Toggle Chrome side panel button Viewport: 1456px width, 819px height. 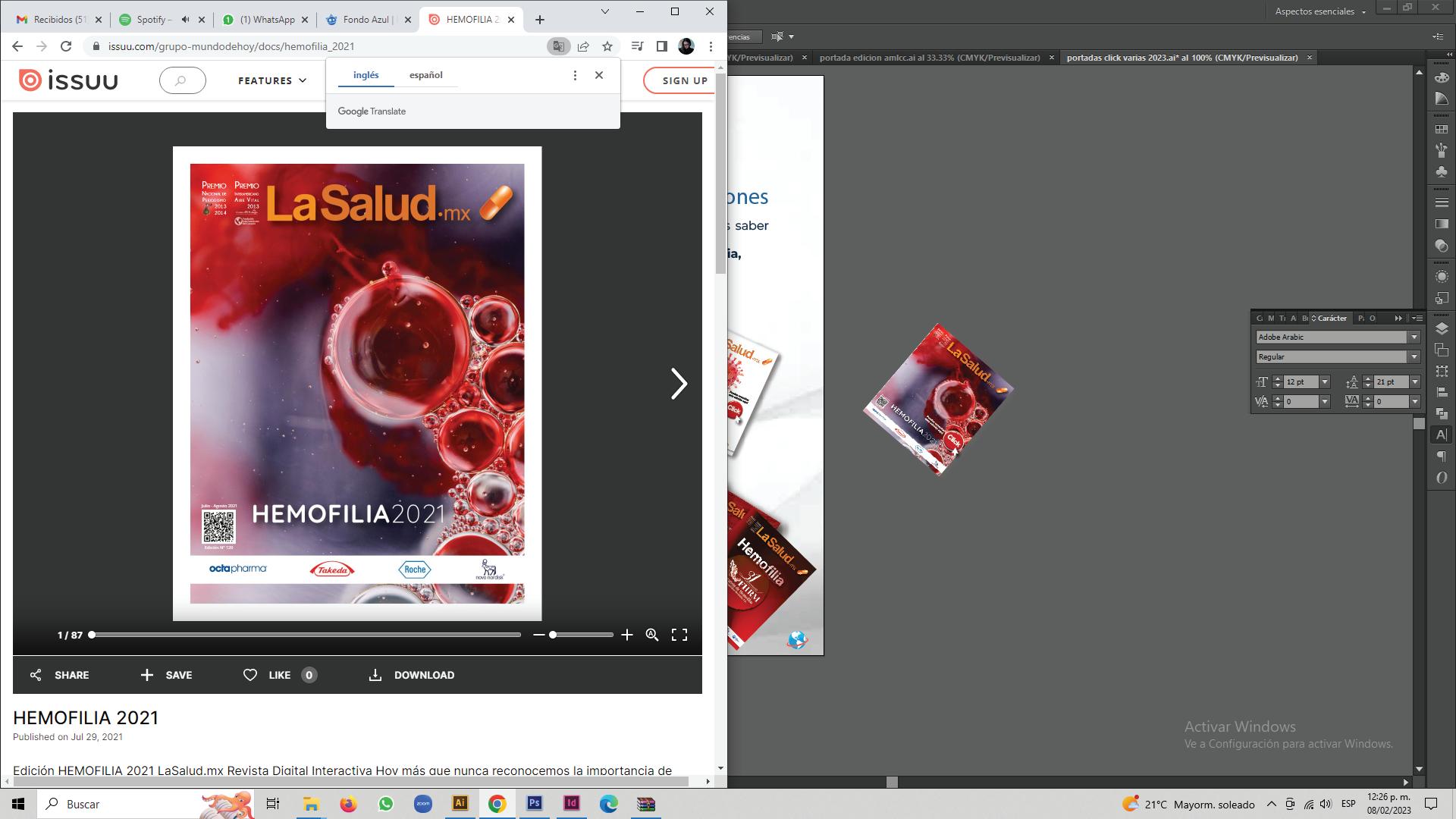point(661,46)
